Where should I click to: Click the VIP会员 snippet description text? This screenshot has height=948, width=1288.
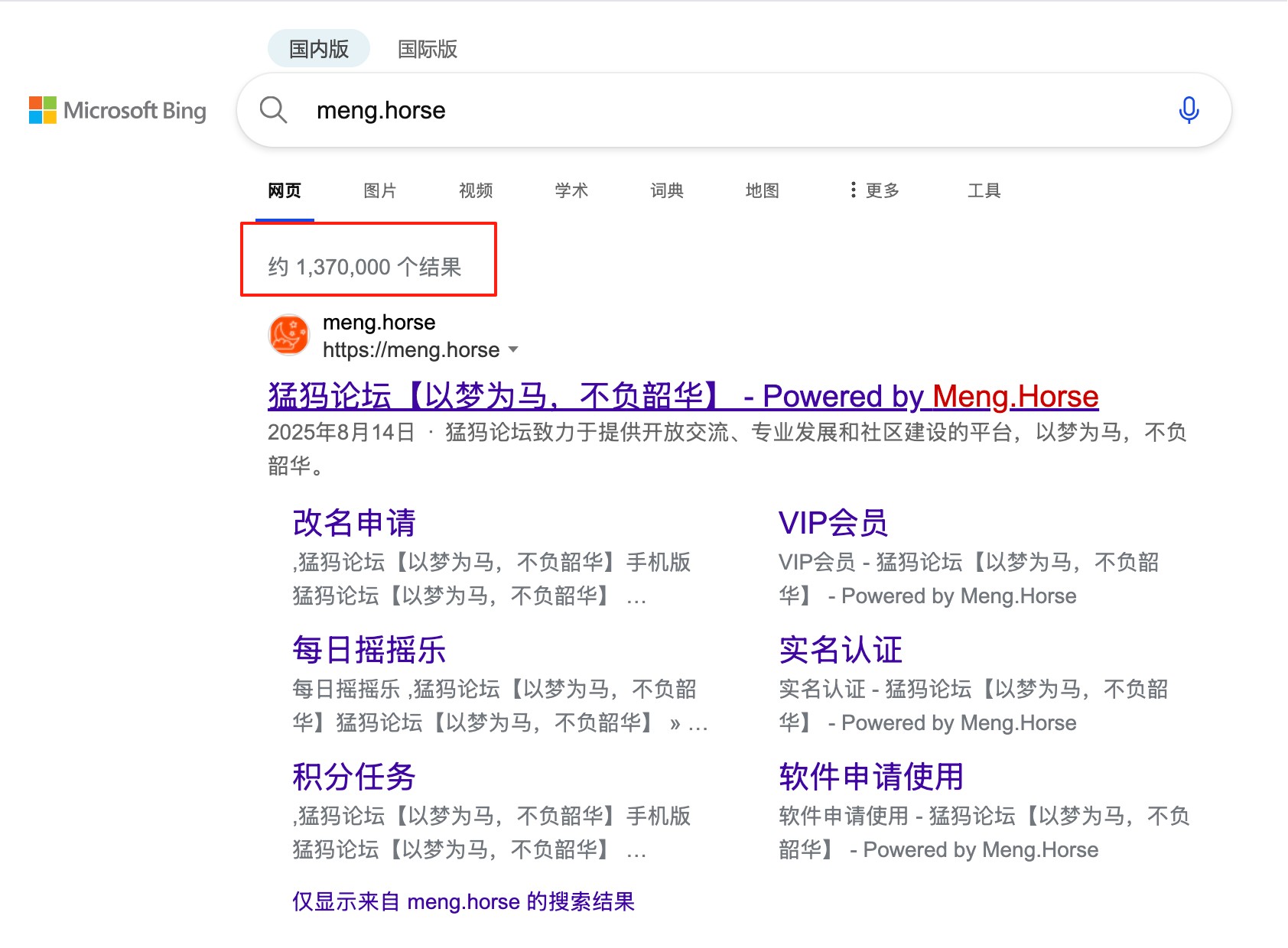(969, 579)
